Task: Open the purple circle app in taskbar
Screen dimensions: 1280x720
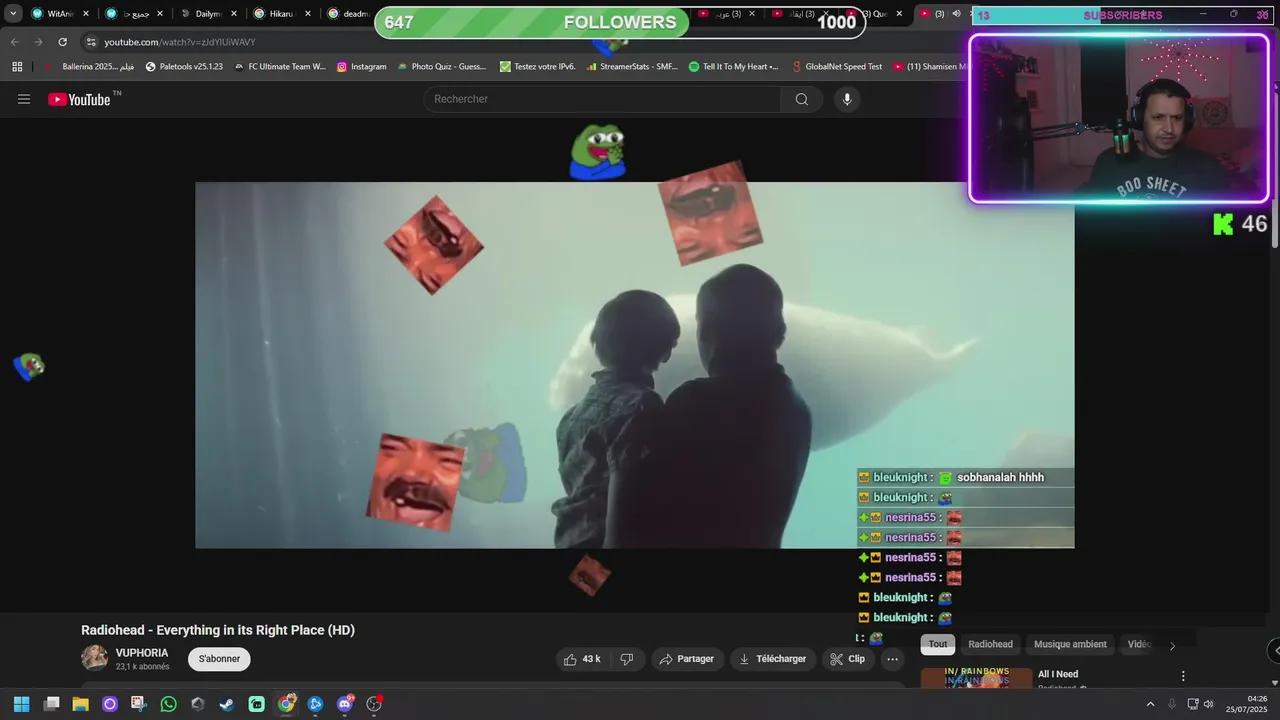Action: pos(110,704)
